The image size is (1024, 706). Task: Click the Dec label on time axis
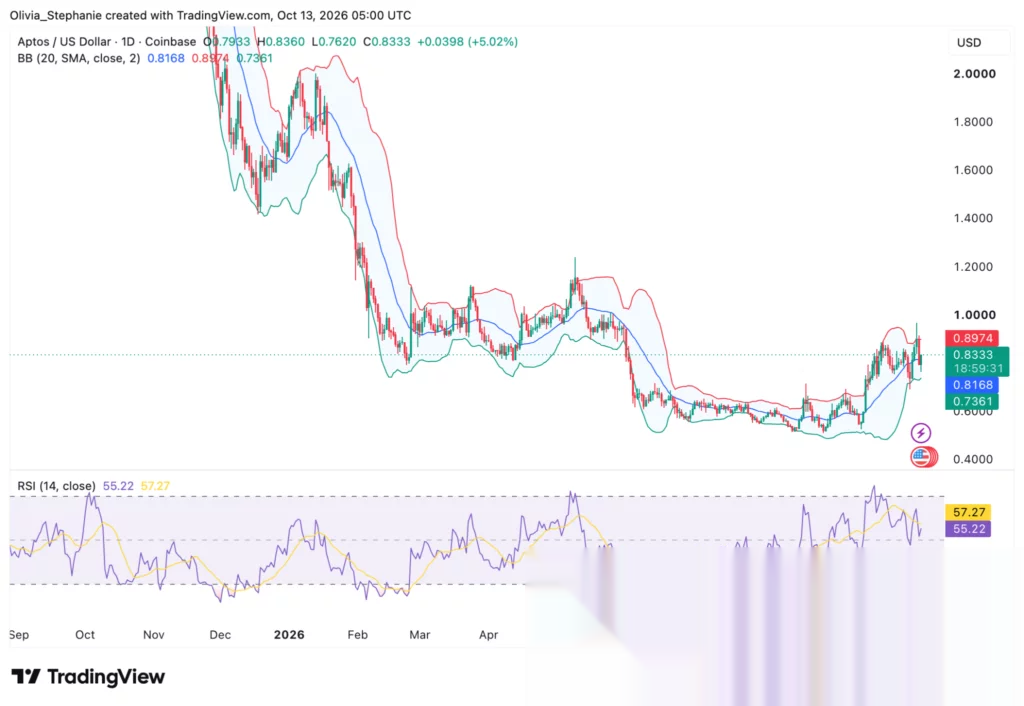point(220,635)
